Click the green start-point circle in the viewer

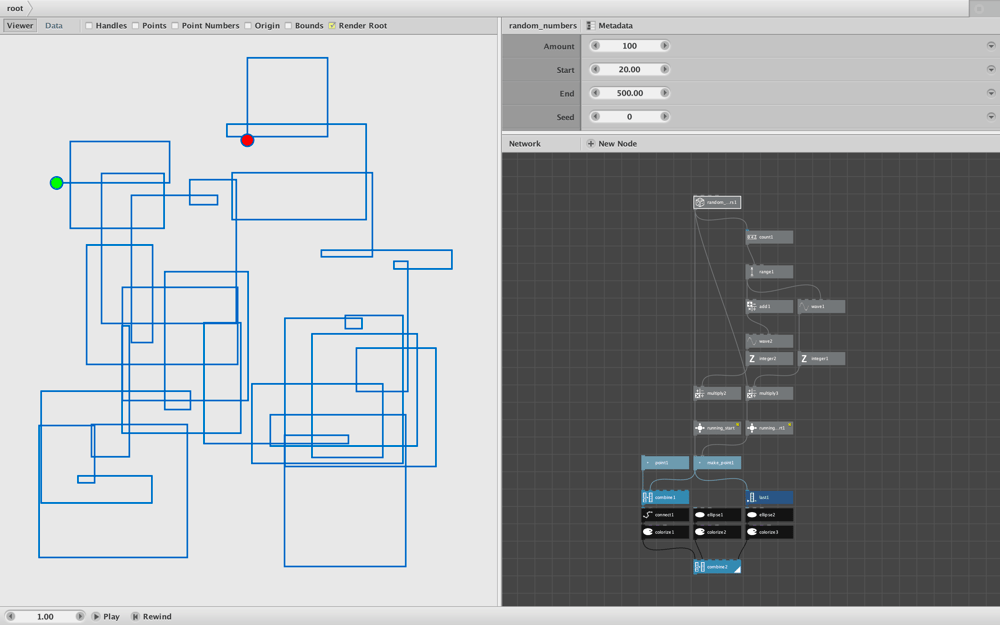click(57, 183)
